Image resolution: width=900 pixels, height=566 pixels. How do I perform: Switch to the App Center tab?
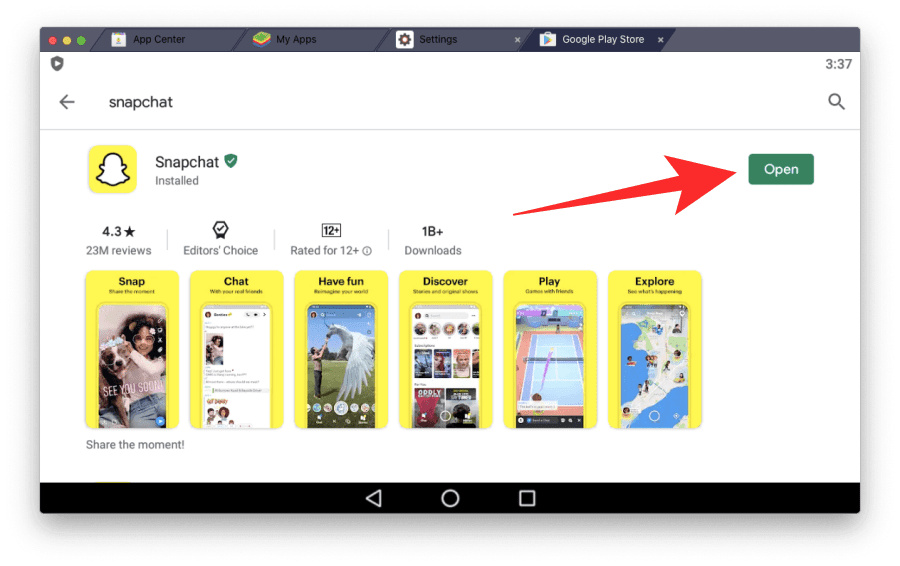pyautogui.click(x=166, y=40)
